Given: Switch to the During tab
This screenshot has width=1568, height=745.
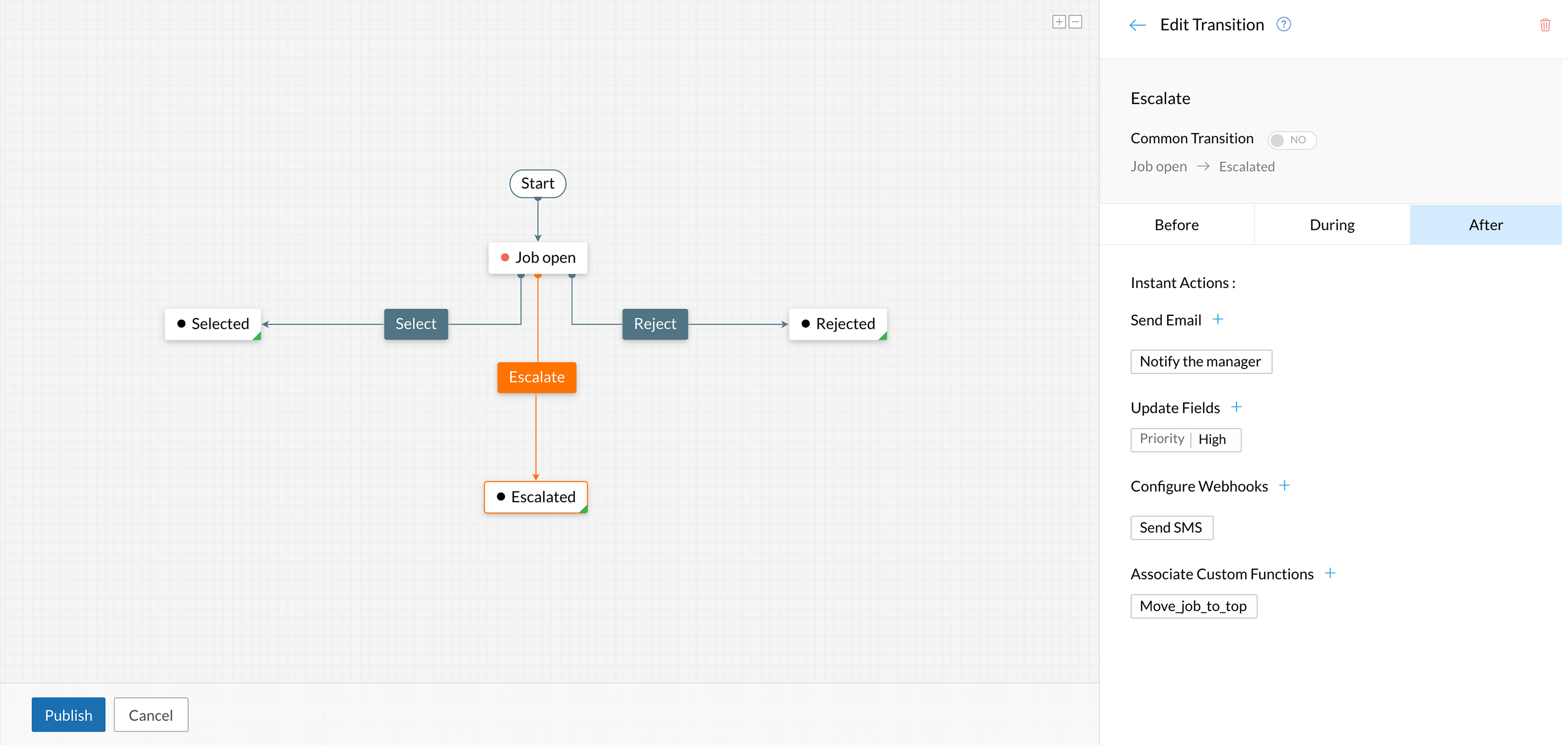Looking at the screenshot, I should [x=1331, y=225].
